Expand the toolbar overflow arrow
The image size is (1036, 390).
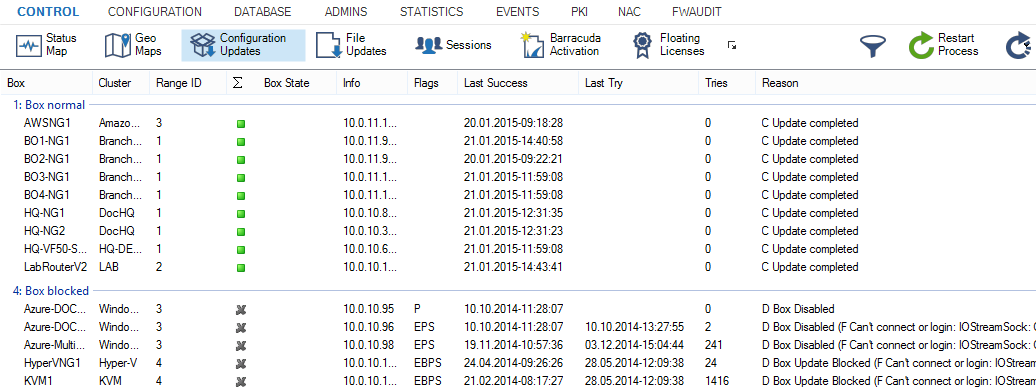point(731,45)
